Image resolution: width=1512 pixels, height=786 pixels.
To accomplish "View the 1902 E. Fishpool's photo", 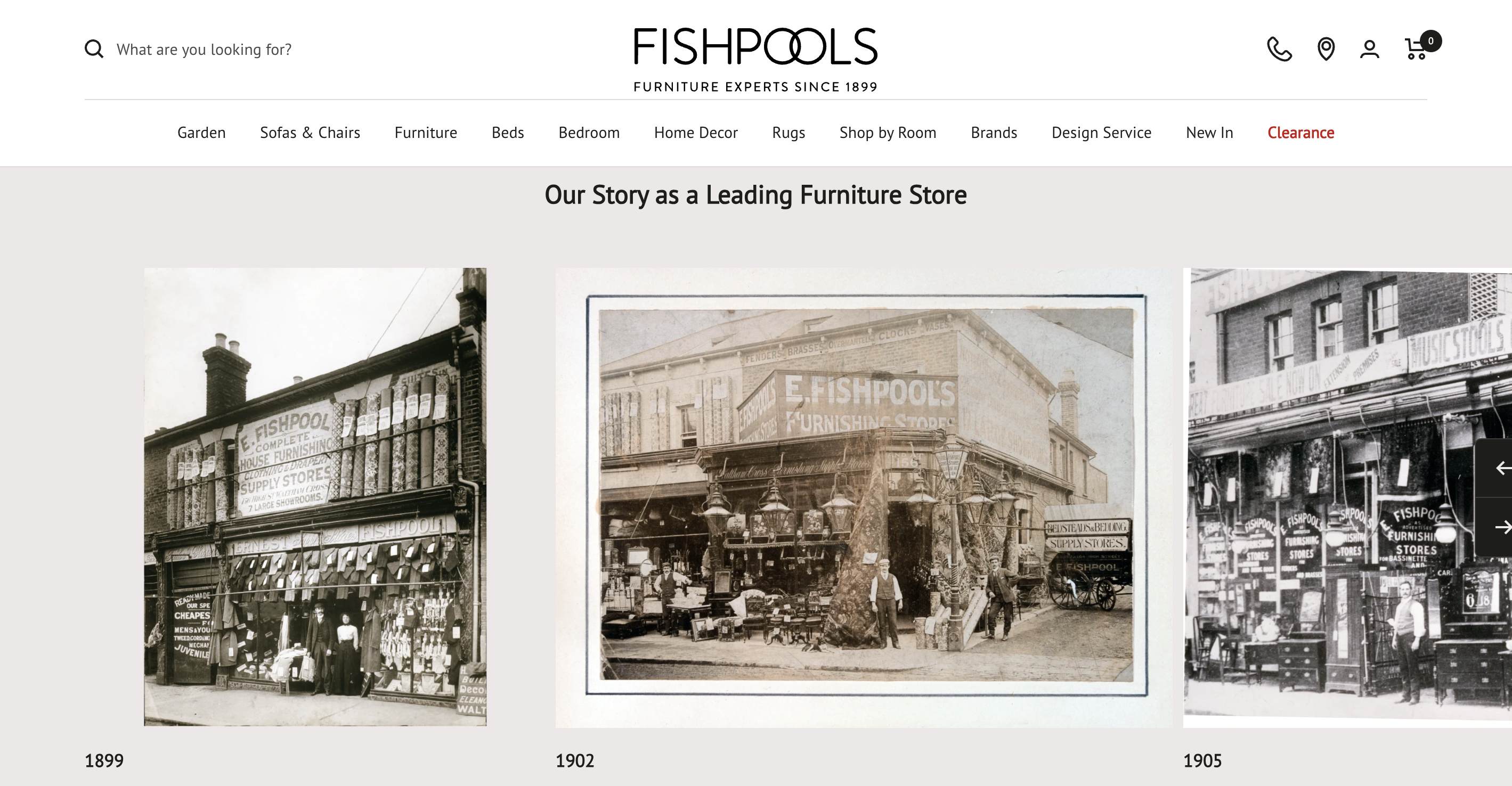I will point(864,497).
